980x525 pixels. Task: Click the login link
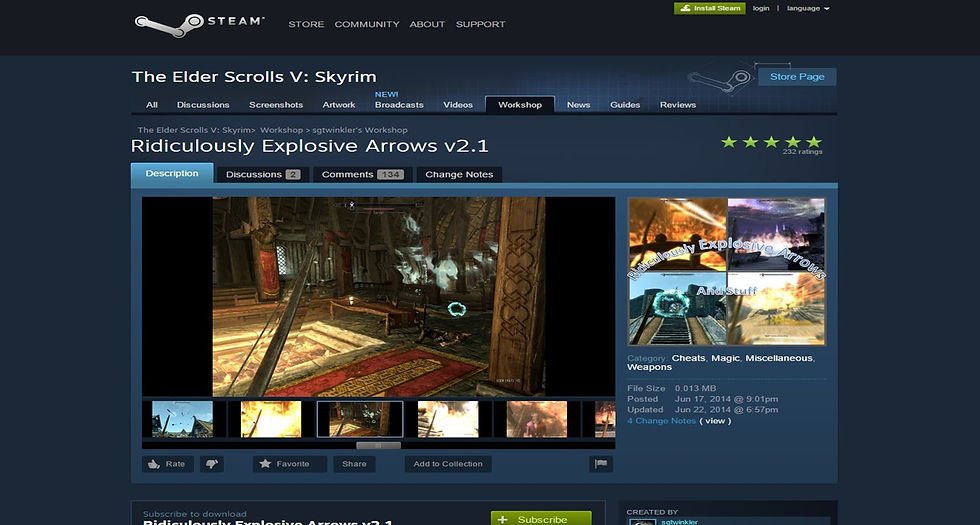[761, 8]
